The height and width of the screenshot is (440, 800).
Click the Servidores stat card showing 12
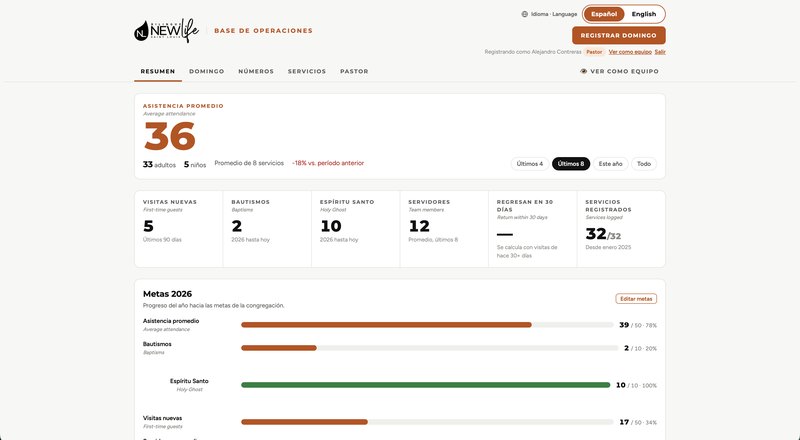(444, 229)
